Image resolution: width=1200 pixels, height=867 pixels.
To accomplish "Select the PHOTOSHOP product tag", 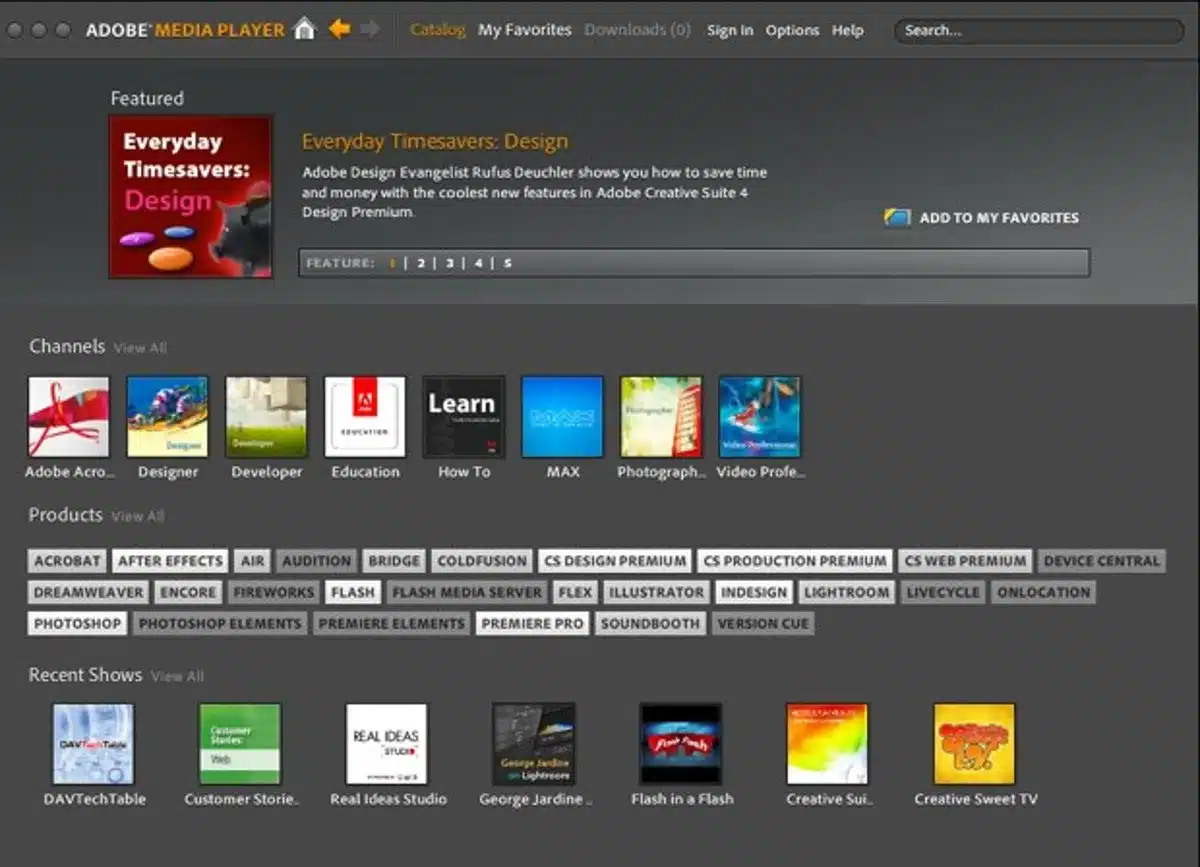I will (77, 623).
